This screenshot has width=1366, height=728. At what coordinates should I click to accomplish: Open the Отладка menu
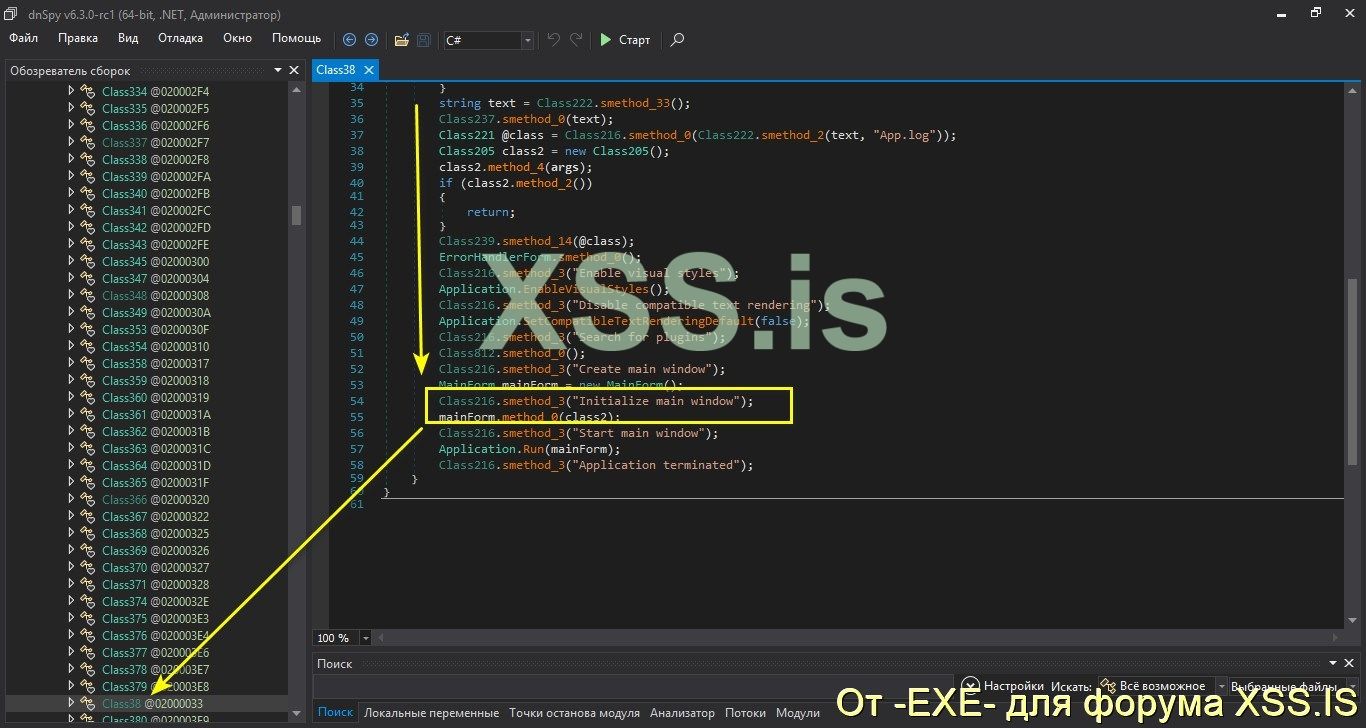click(180, 38)
